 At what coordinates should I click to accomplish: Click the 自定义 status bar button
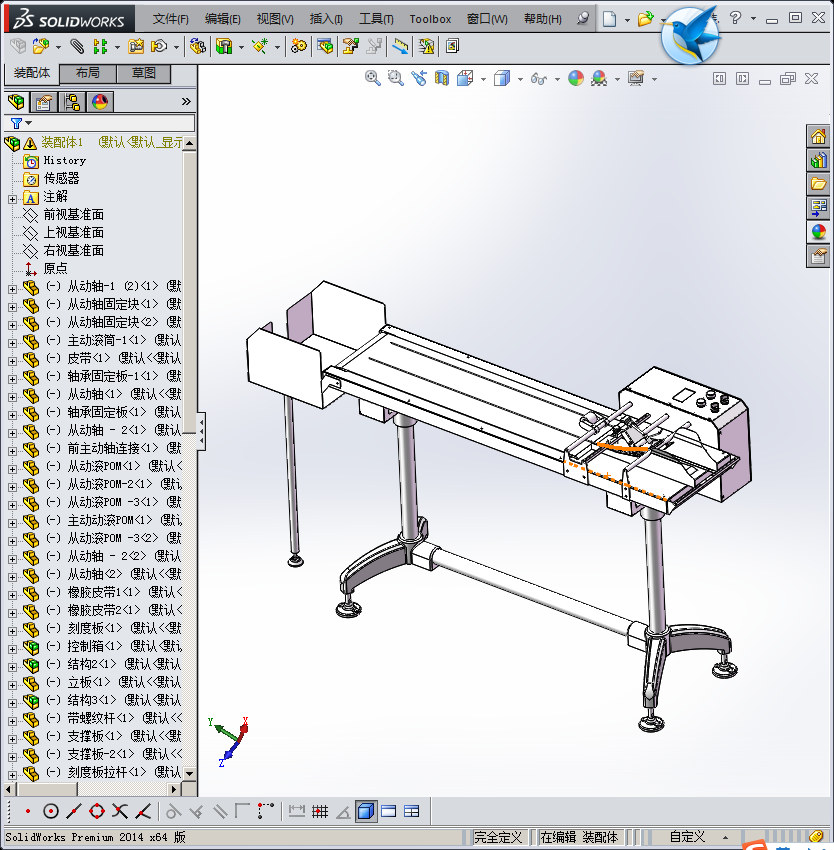[687, 837]
